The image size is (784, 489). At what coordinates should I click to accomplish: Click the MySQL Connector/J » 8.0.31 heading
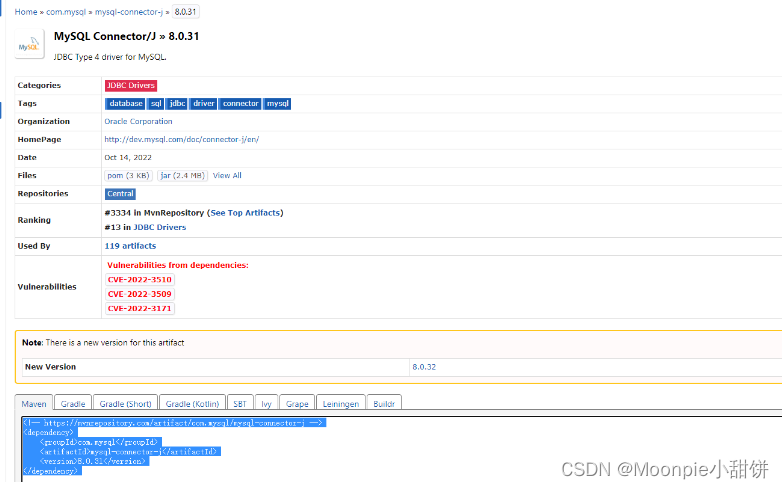(x=126, y=36)
